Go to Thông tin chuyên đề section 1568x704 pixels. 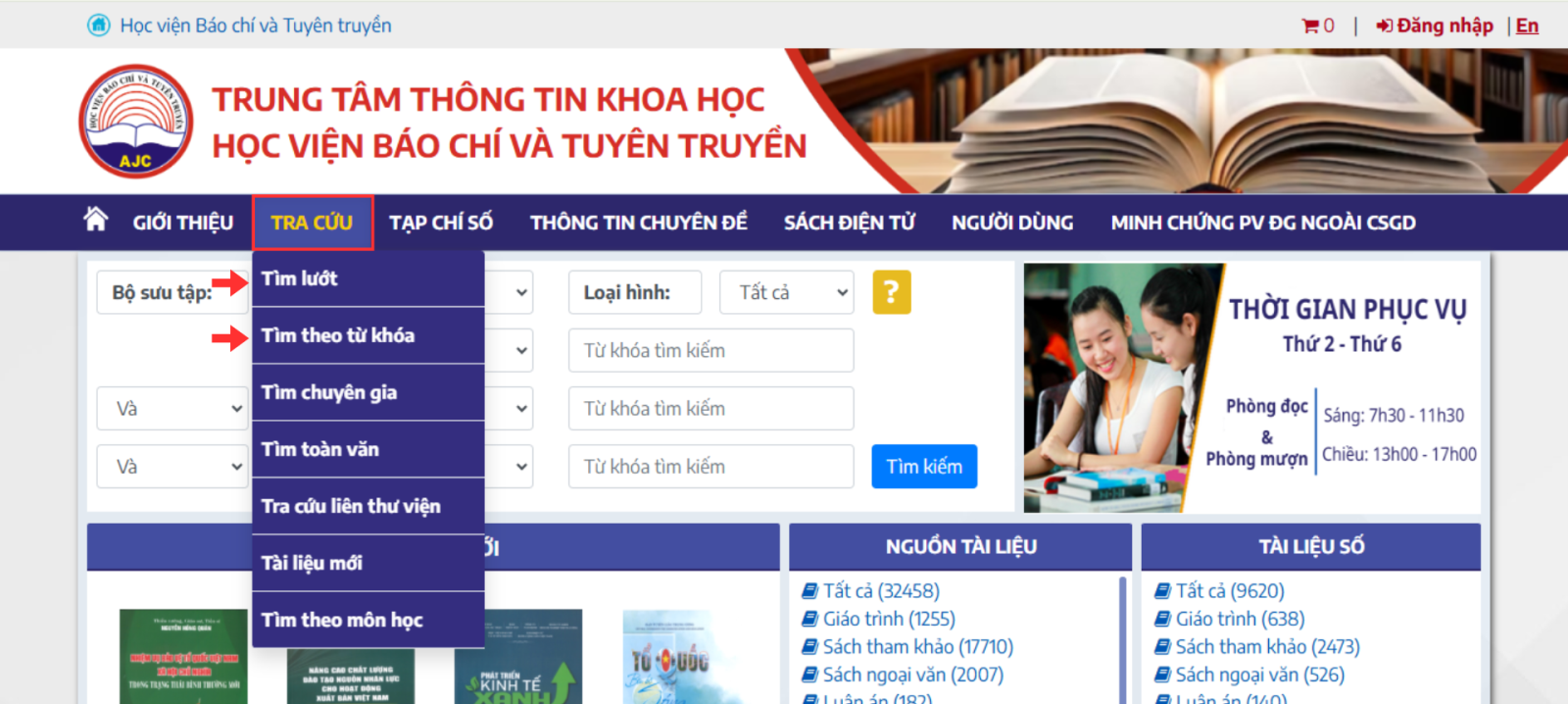(x=639, y=223)
